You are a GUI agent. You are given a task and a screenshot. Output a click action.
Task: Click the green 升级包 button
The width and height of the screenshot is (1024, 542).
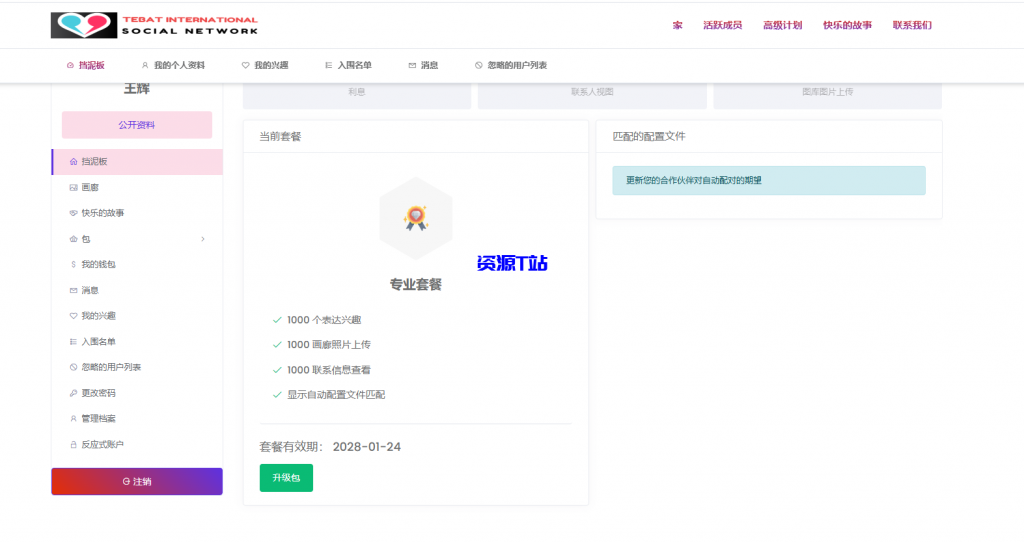pos(286,478)
